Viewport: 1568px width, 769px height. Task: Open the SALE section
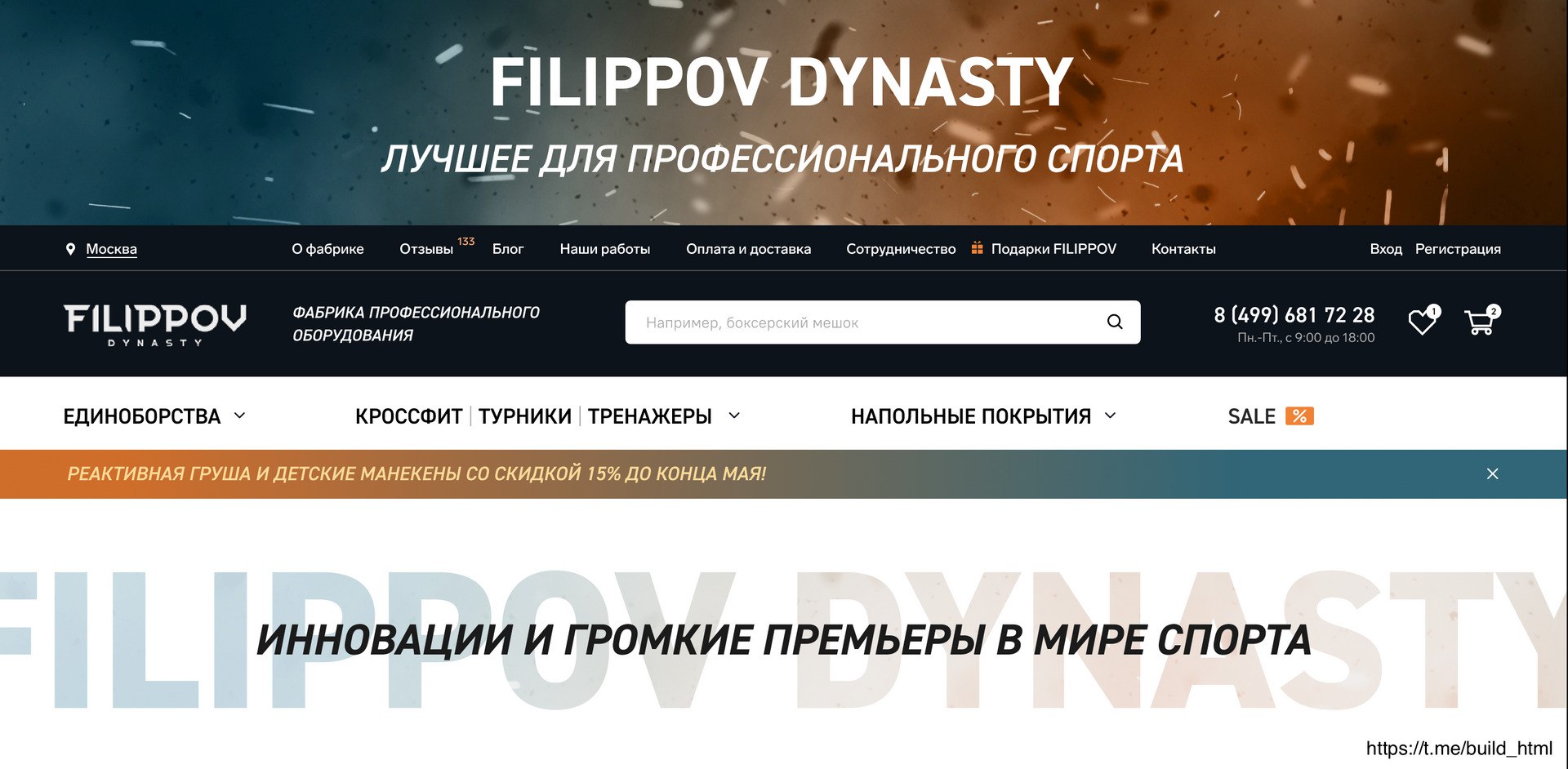pos(1251,416)
